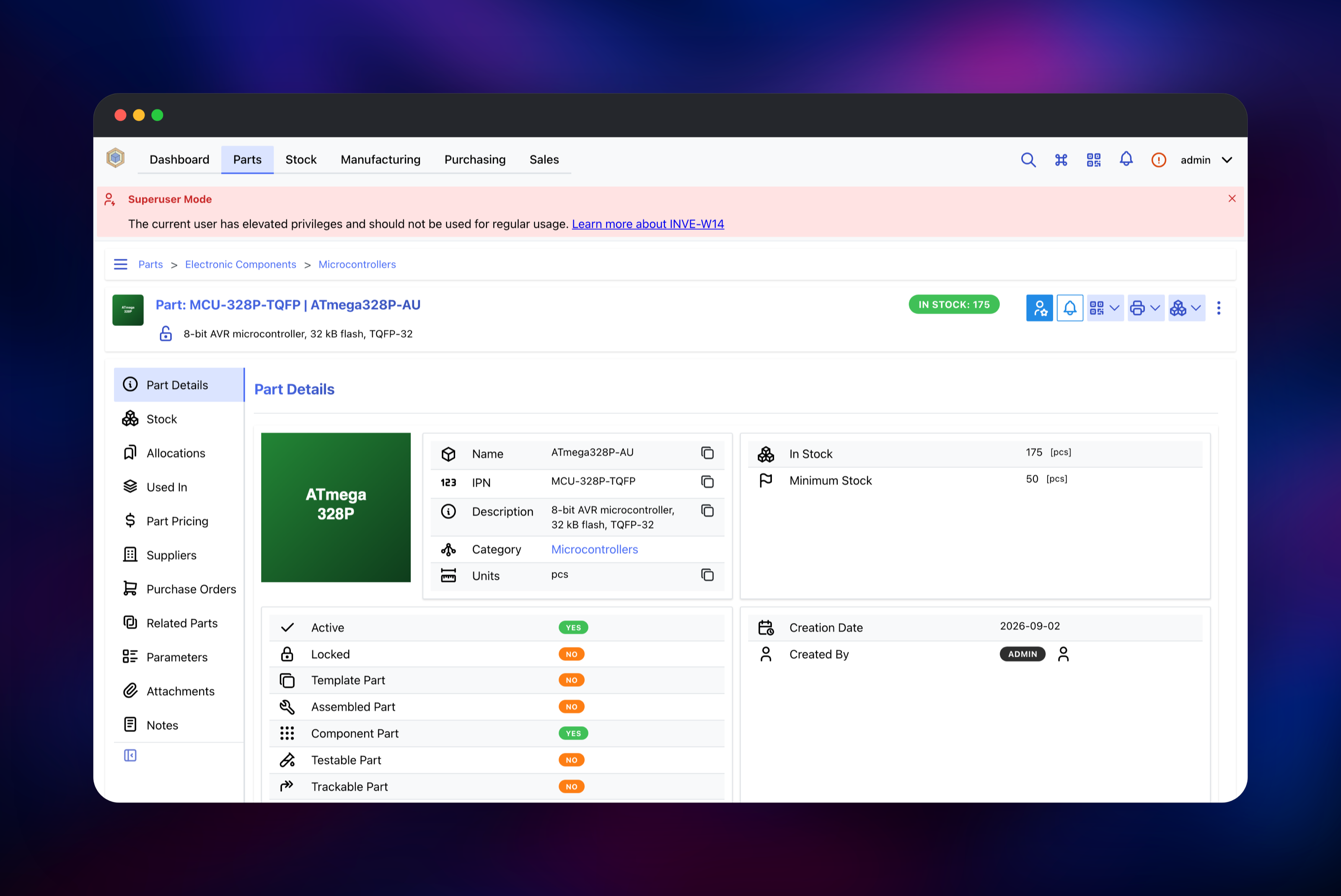
Task: Copy the Name value ATmega328P-AU
Action: [707, 453]
